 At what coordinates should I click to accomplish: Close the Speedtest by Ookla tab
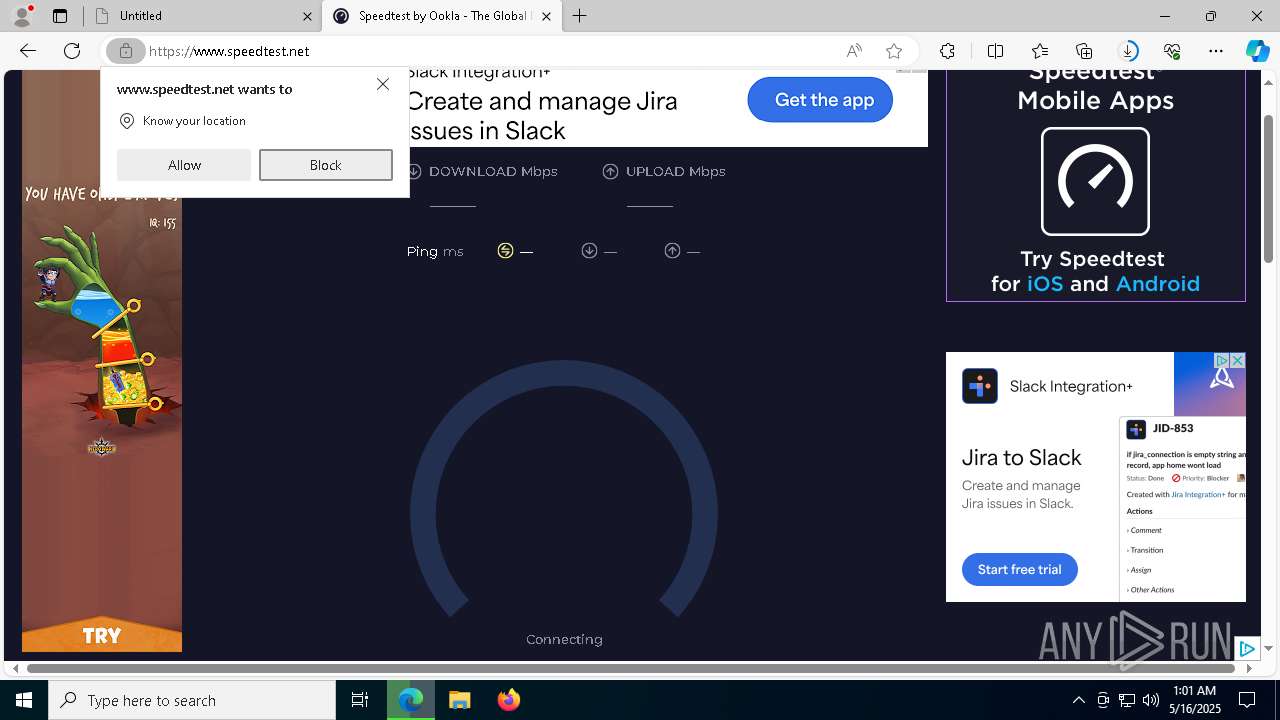[546, 16]
